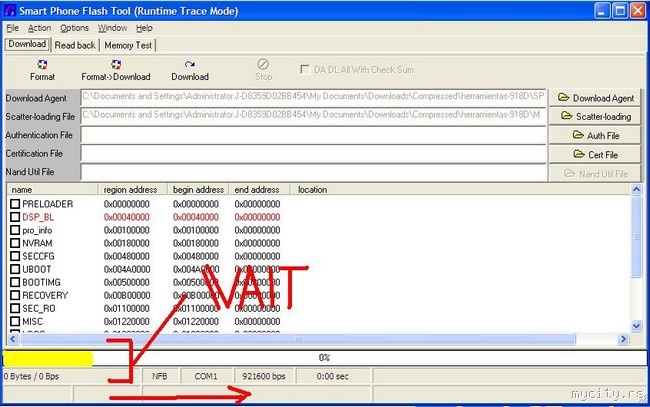Check the PRELOADER partition checkbox
Screen dimensions: 650x407
[15, 204]
